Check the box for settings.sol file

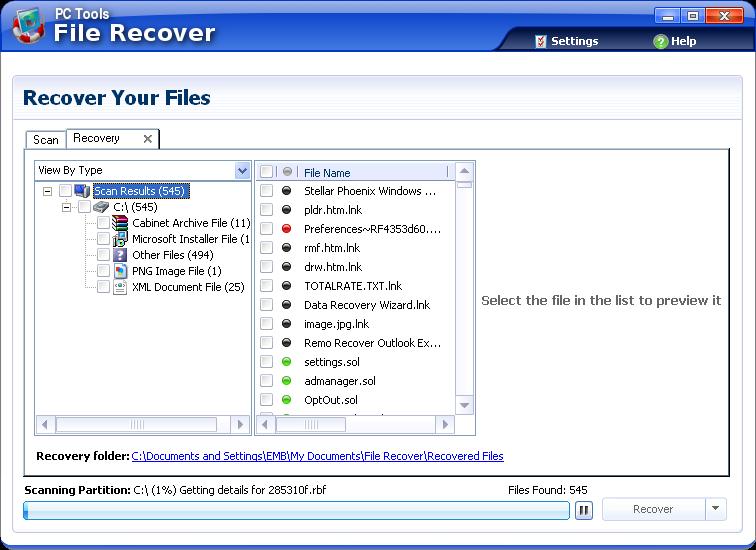click(x=267, y=362)
